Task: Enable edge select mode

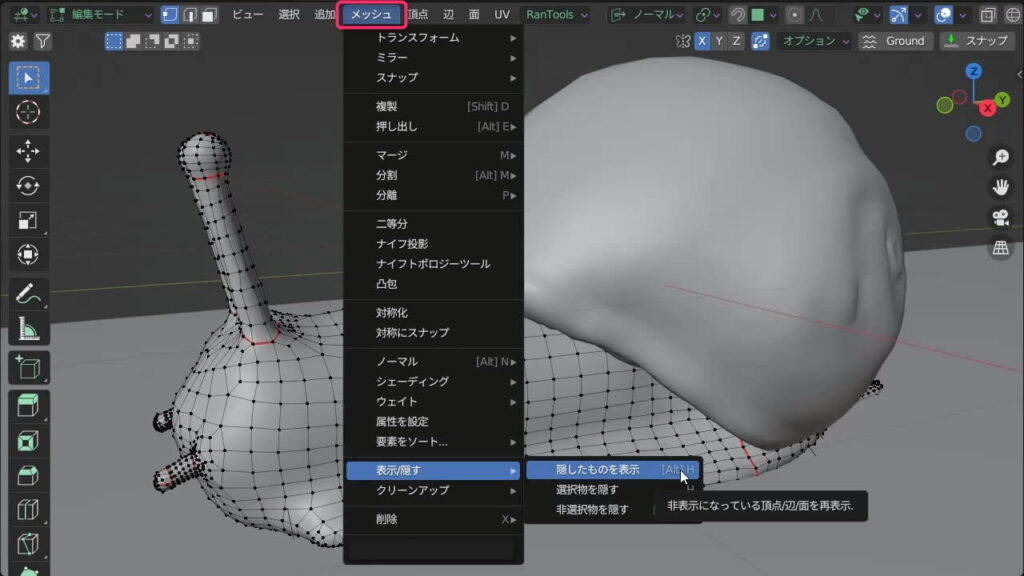Action: (189, 14)
